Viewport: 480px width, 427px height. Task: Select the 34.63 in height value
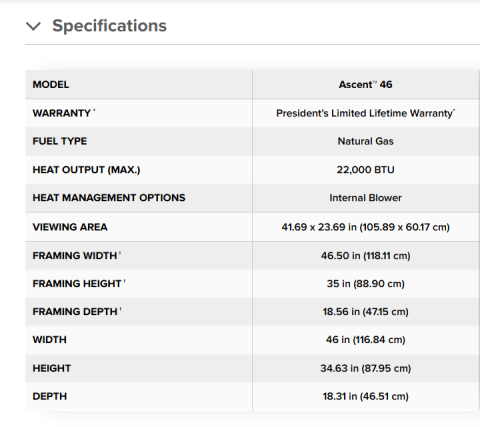coord(366,369)
